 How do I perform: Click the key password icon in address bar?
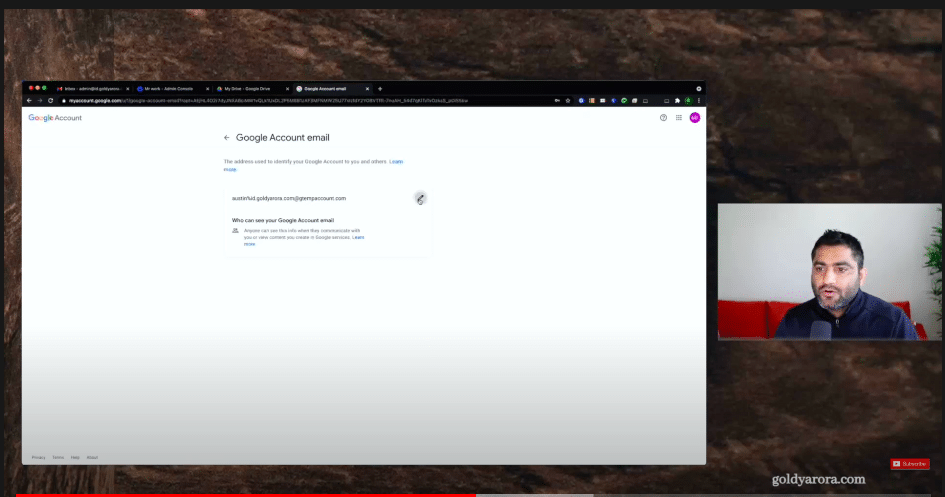pyautogui.click(x=557, y=101)
